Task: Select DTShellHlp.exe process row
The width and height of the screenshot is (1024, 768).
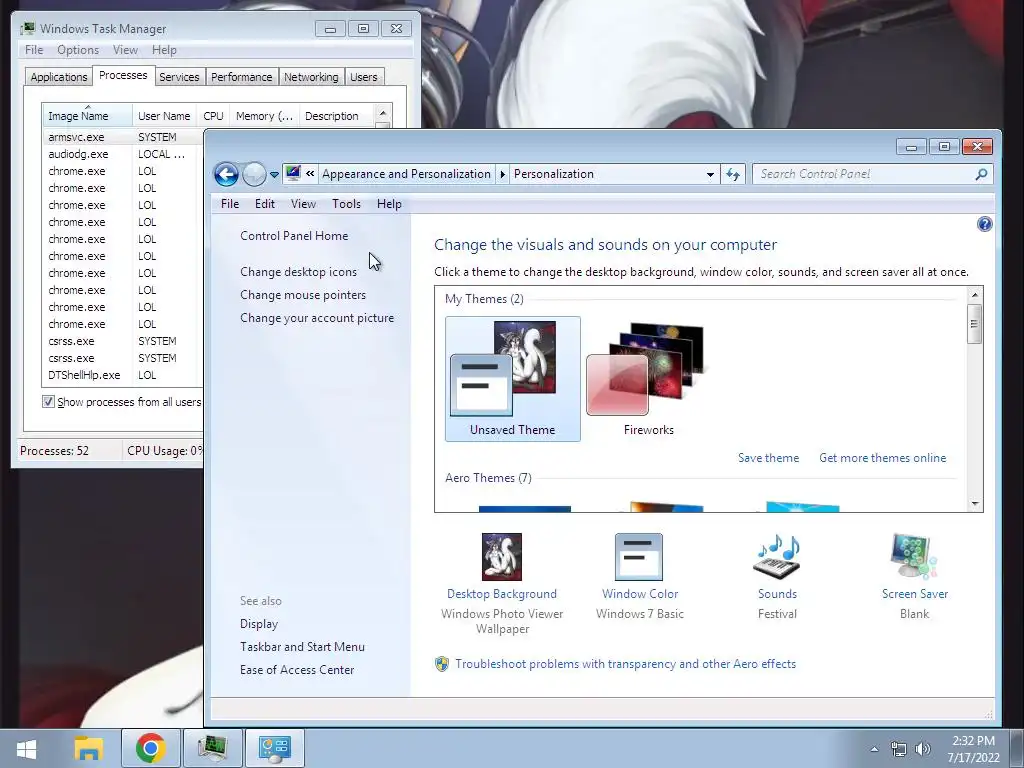Action: [123, 375]
